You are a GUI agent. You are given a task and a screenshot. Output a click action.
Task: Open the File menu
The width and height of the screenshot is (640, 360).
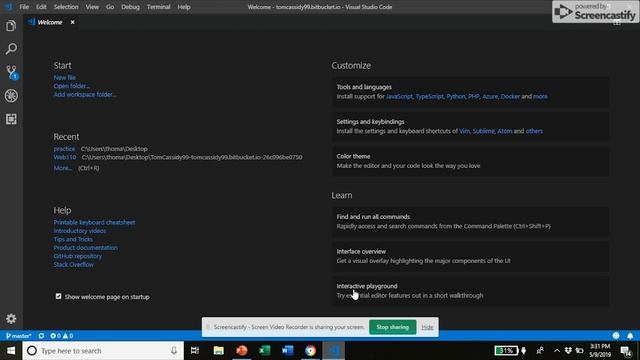(24, 7)
